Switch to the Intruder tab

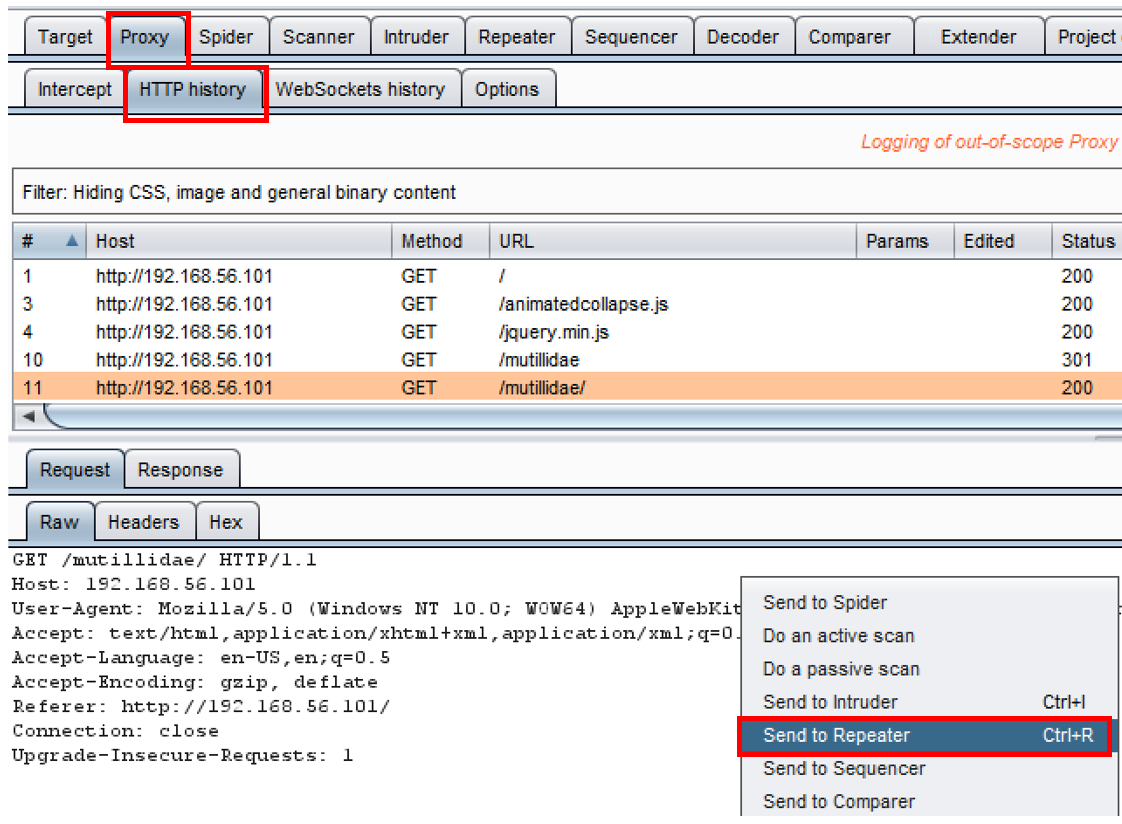click(x=416, y=38)
